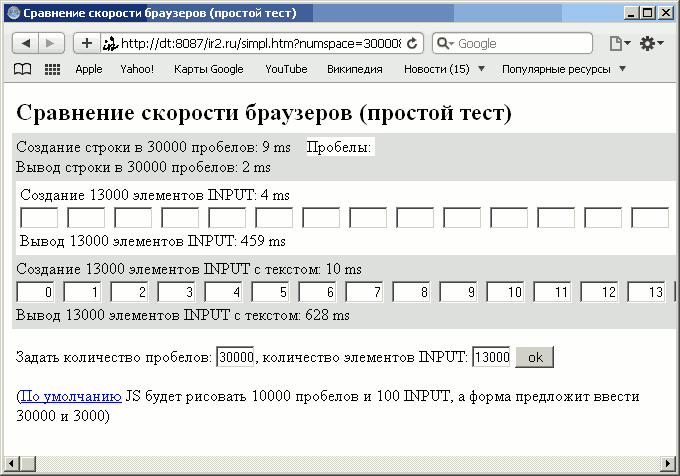The height and width of the screenshot is (476, 680).
Task: Click the input box containing 5
Action: (270, 292)
